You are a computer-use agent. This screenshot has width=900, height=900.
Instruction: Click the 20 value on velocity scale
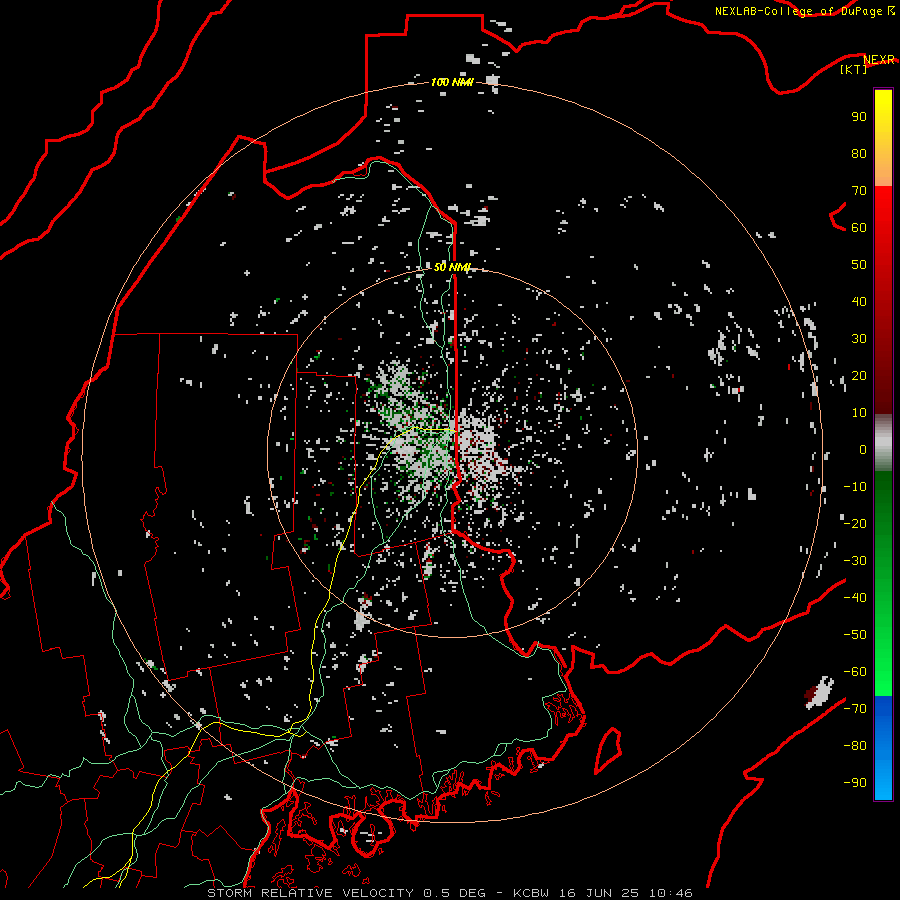point(859,376)
